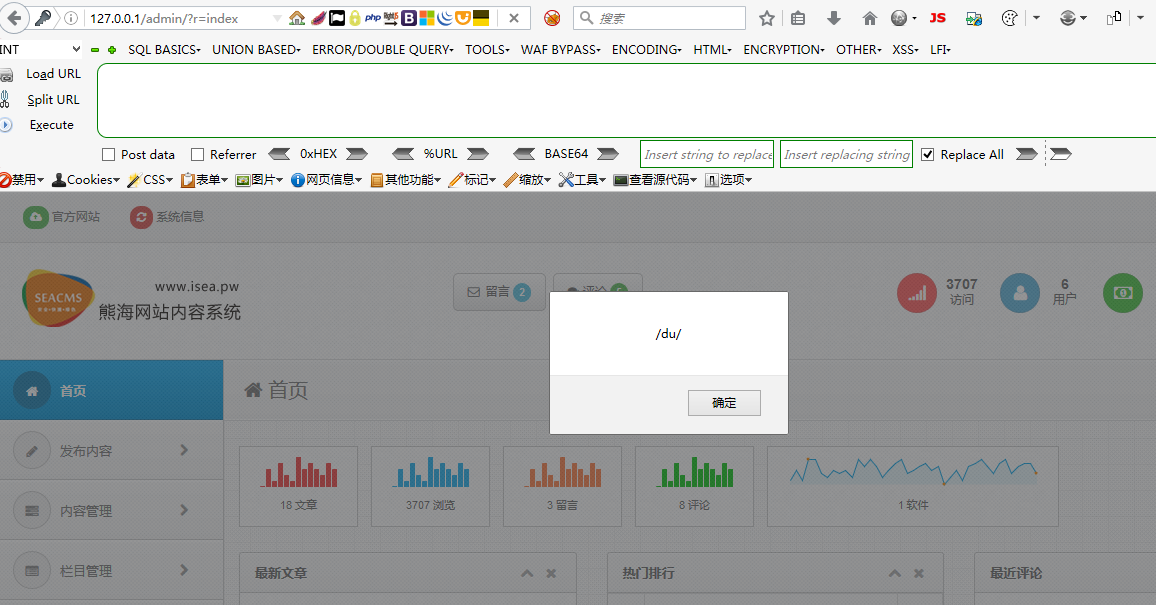Click the Apache feather icon in address bar

[318, 18]
